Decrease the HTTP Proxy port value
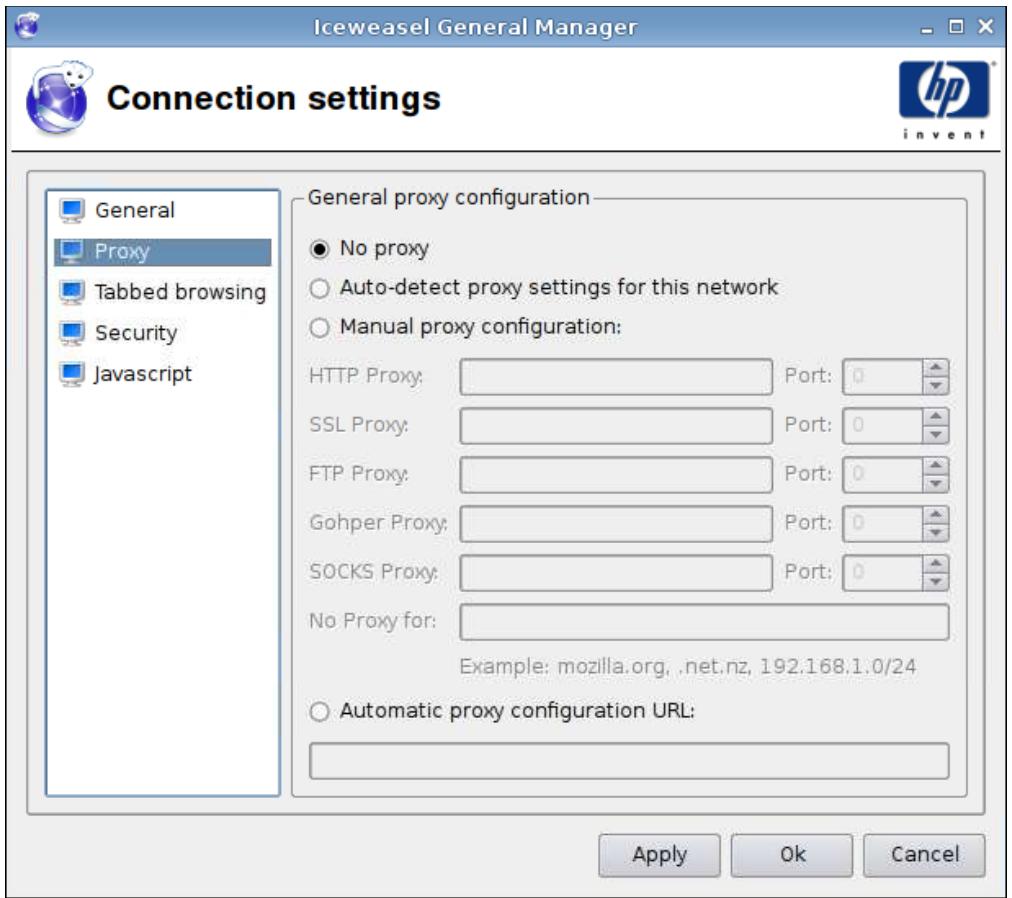 coord(935,385)
